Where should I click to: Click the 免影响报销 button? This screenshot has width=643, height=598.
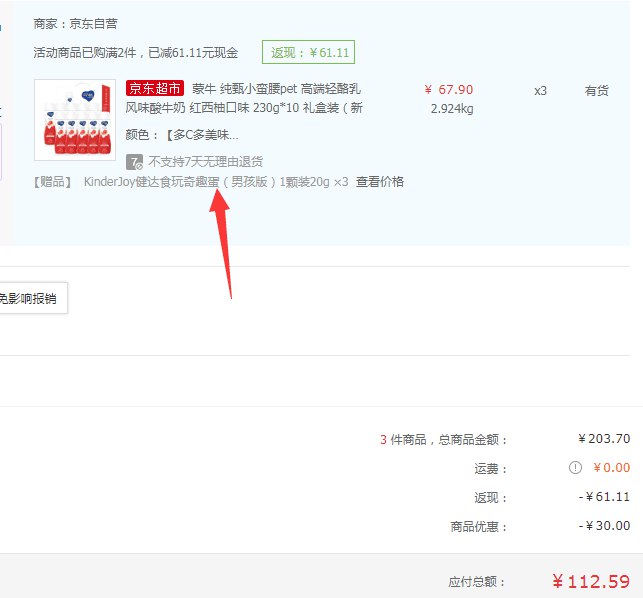click(x=33, y=298)
